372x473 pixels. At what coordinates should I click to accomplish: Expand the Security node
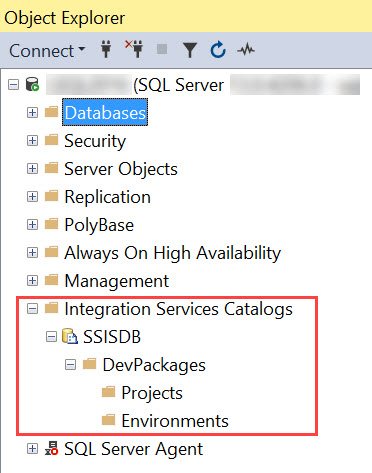click(32, 141)
